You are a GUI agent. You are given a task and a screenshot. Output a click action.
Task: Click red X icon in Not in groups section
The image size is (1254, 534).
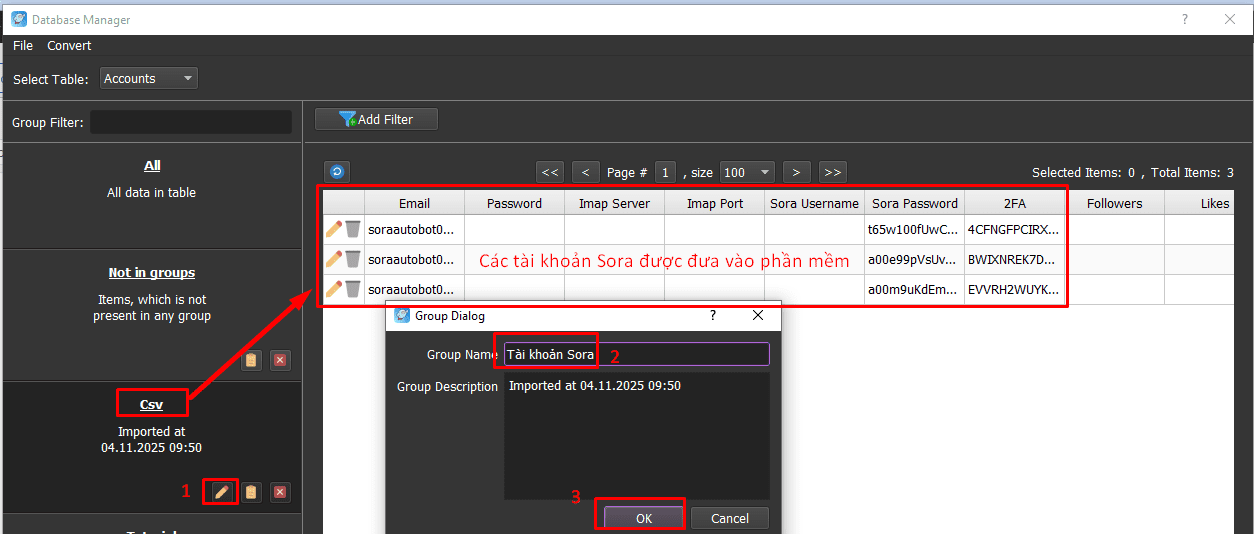click(x=280, y=360)
